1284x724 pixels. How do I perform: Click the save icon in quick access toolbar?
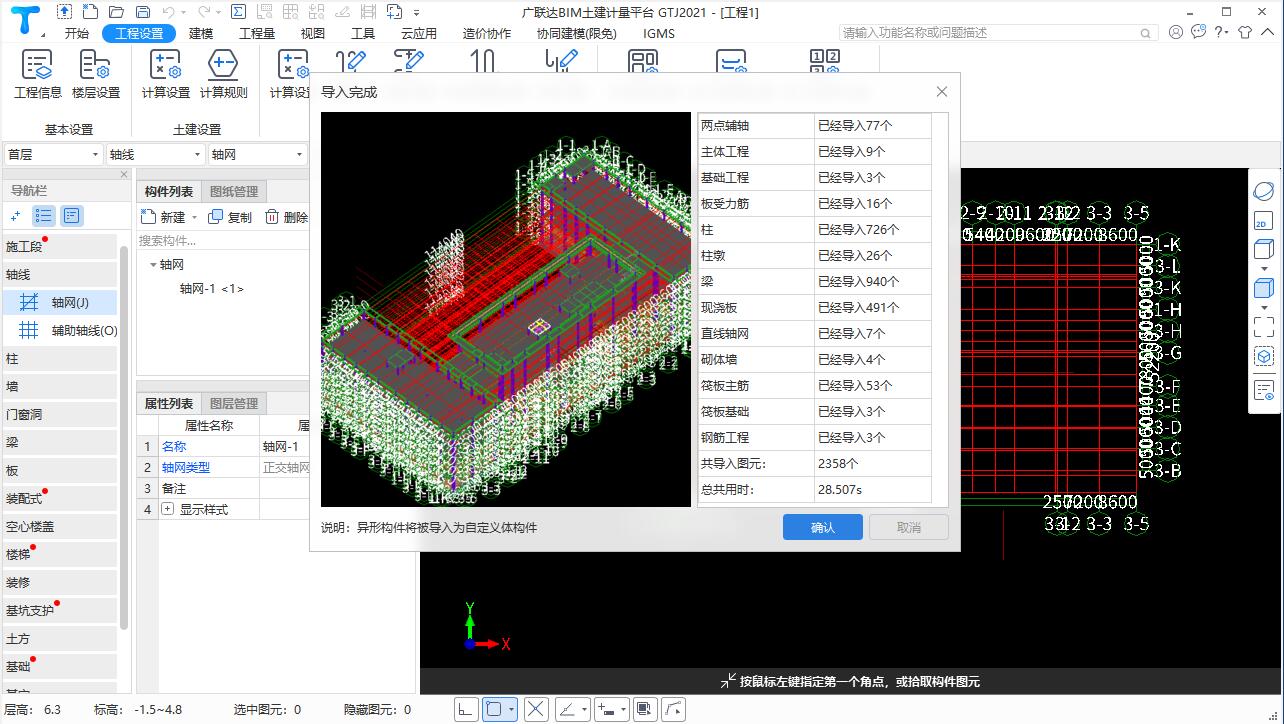tap(142, 12)
